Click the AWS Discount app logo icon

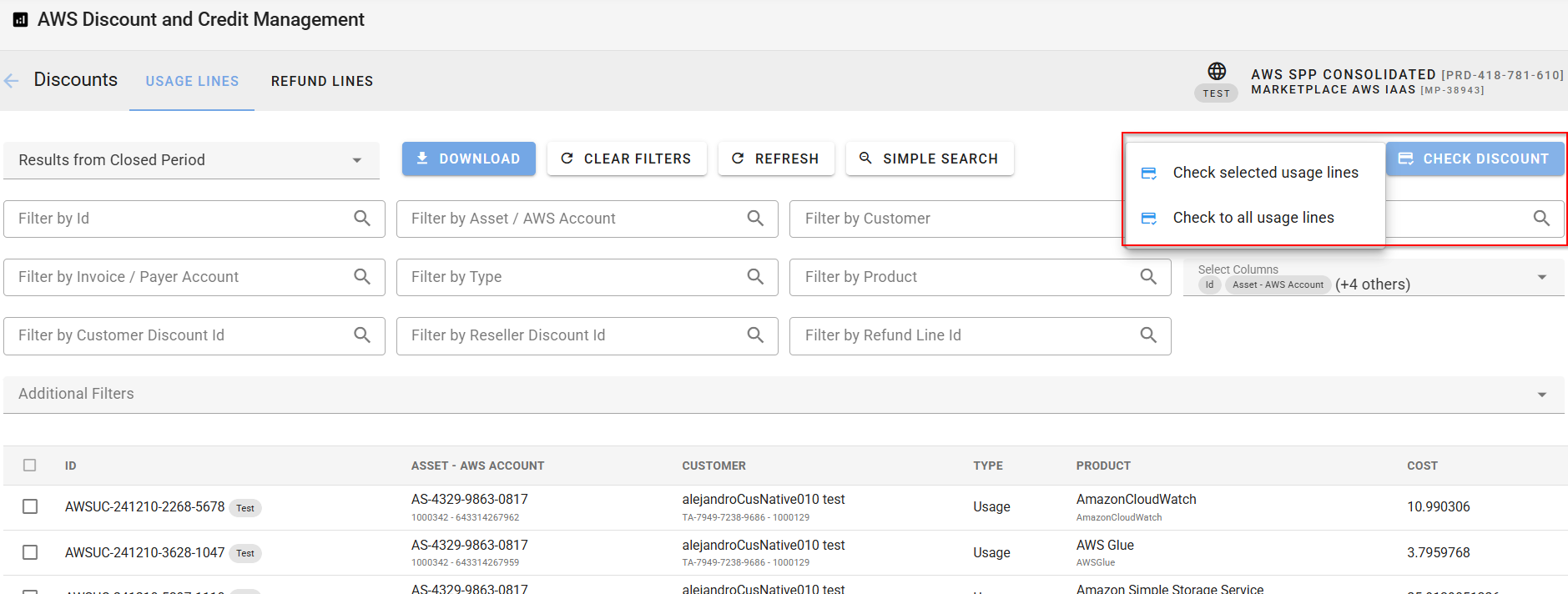click(x=21, y=20)
